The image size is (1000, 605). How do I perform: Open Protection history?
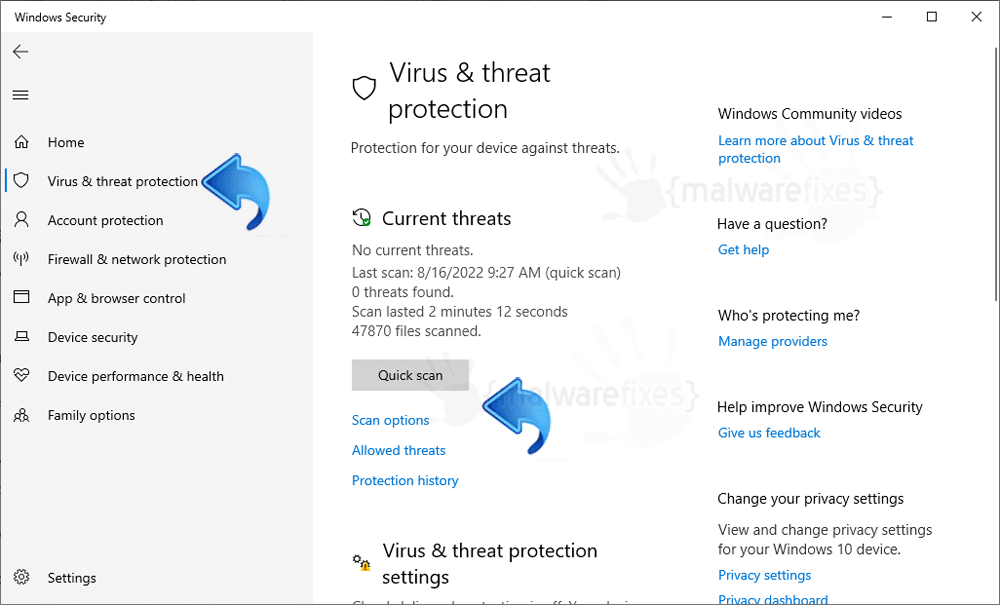pos(404,480)
